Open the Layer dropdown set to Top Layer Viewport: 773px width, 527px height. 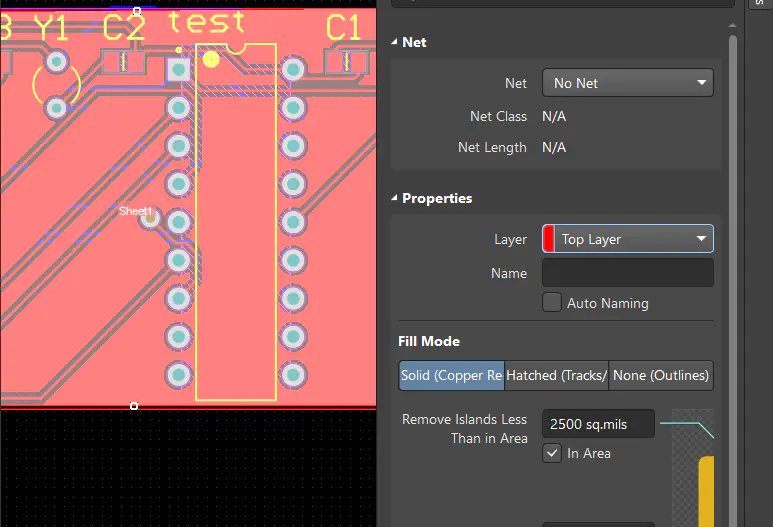[x=628, y=239]
